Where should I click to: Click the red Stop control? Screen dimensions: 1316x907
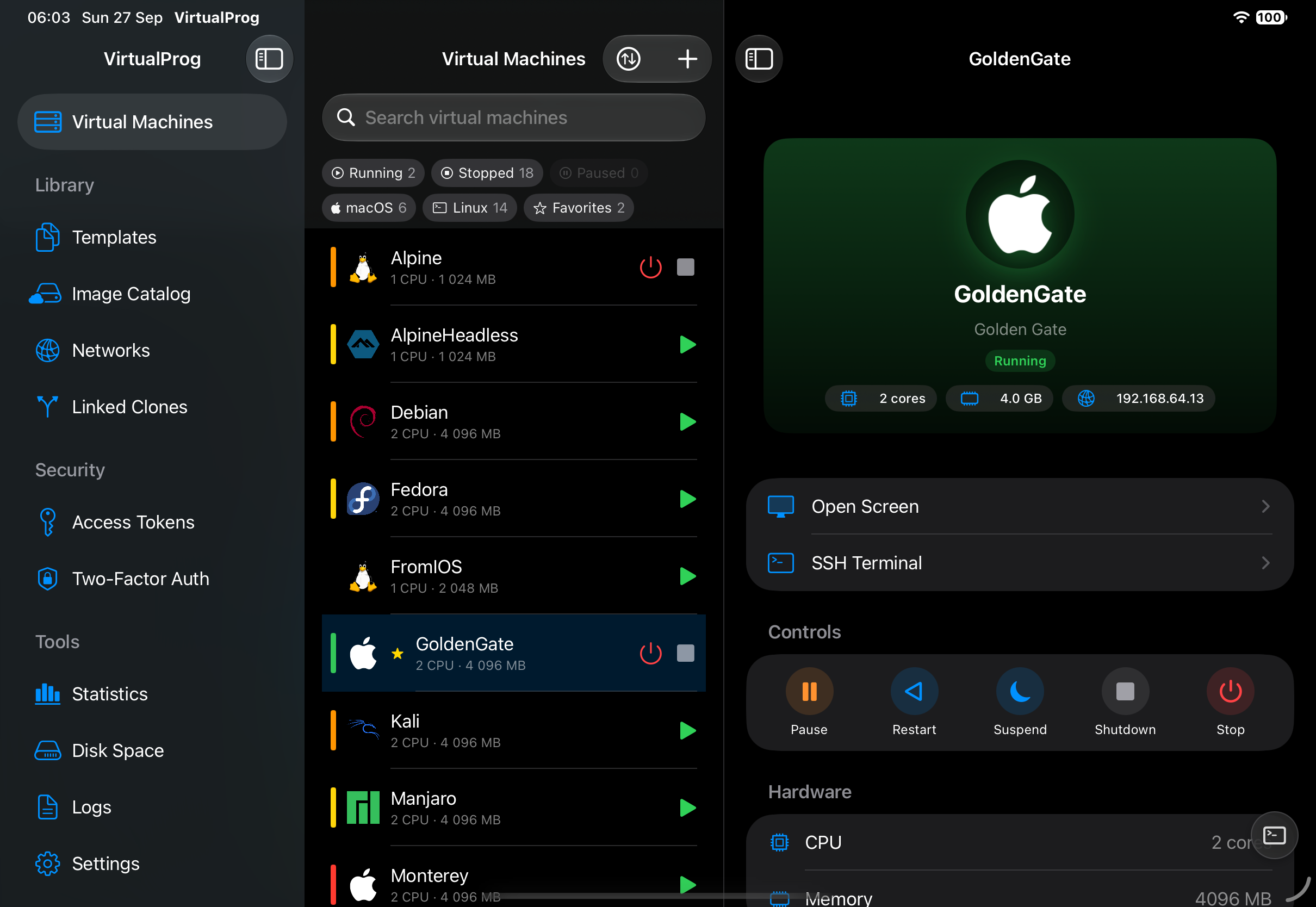pyautogui.click(x=1230, y=692)
